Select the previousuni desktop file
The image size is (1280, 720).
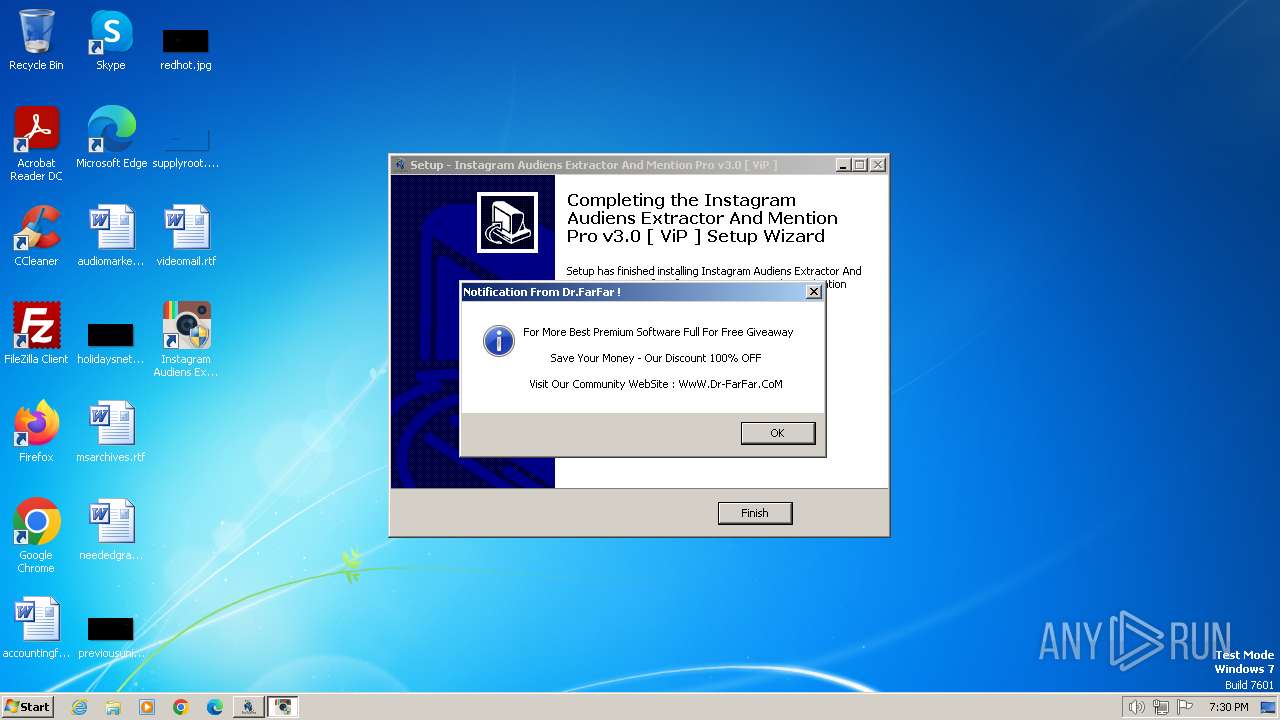[111, 637]
